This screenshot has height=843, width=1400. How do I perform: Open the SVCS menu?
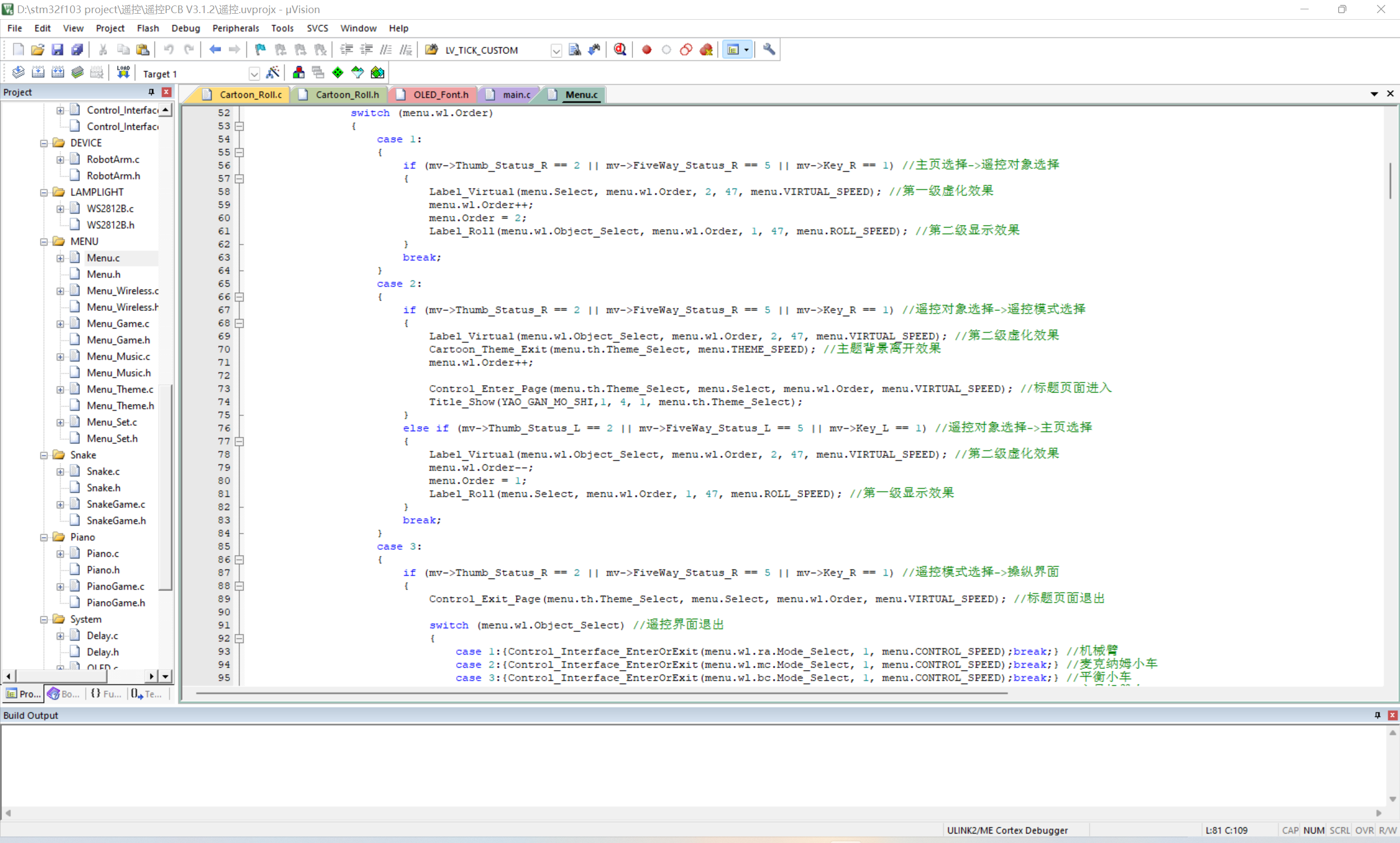(317, 28)
